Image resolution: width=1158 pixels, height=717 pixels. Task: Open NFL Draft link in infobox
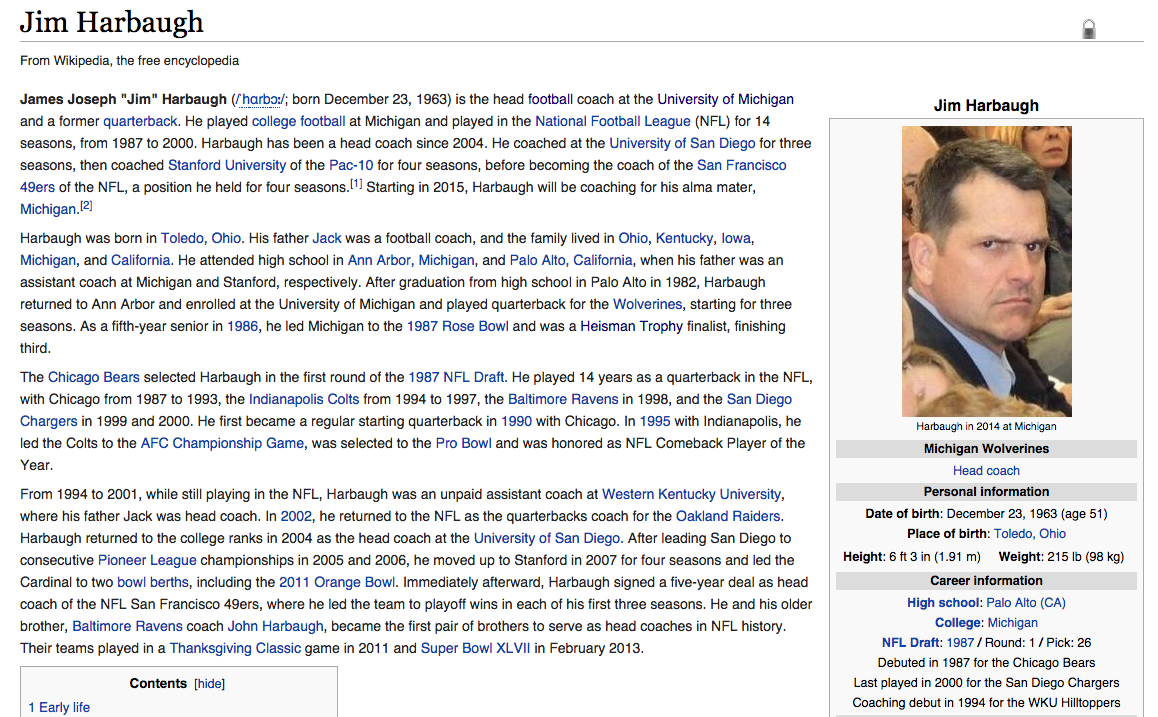(911, 643)
